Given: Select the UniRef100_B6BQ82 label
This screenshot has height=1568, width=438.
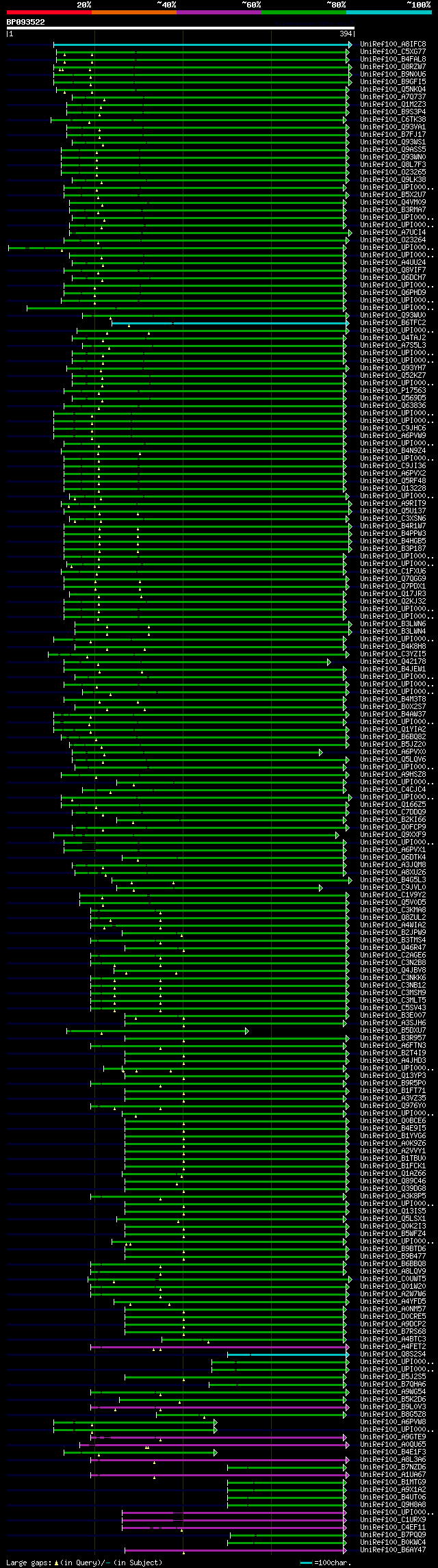Looking at the screenshot, I should click(393, 737).
